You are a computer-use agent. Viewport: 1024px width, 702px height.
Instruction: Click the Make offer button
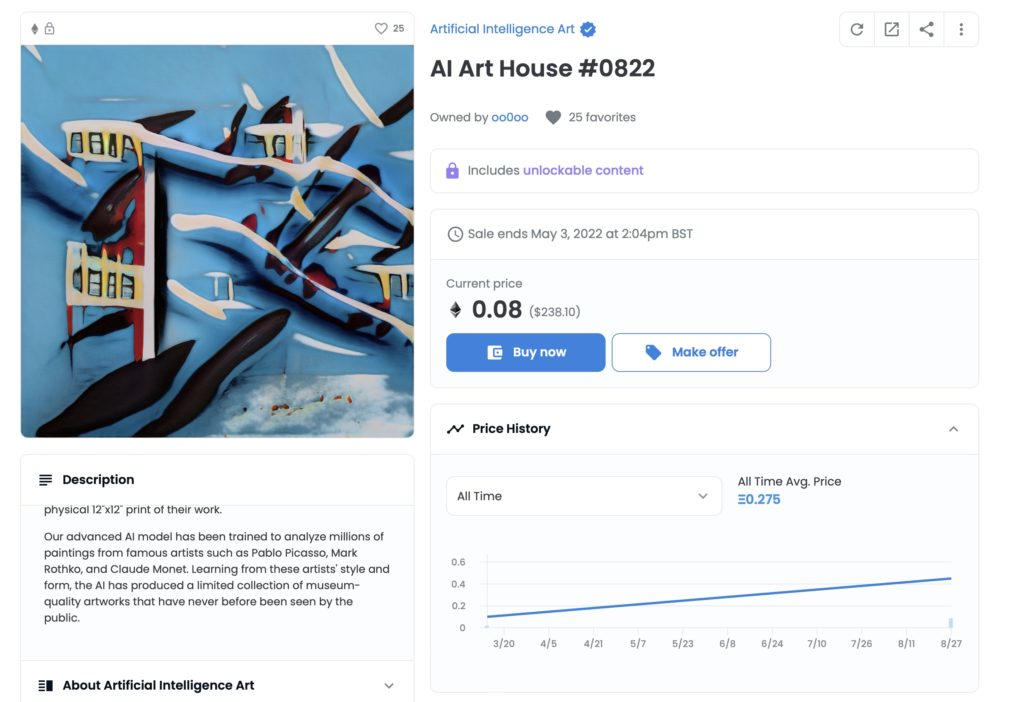click(x=691, y=352)
